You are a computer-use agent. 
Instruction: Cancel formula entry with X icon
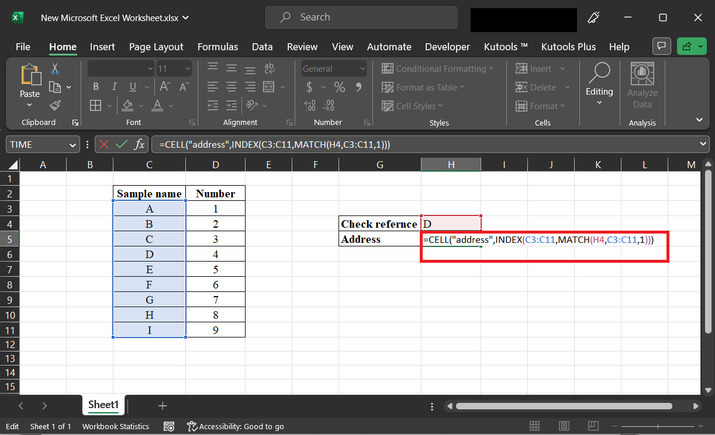(x=104, y=145)
